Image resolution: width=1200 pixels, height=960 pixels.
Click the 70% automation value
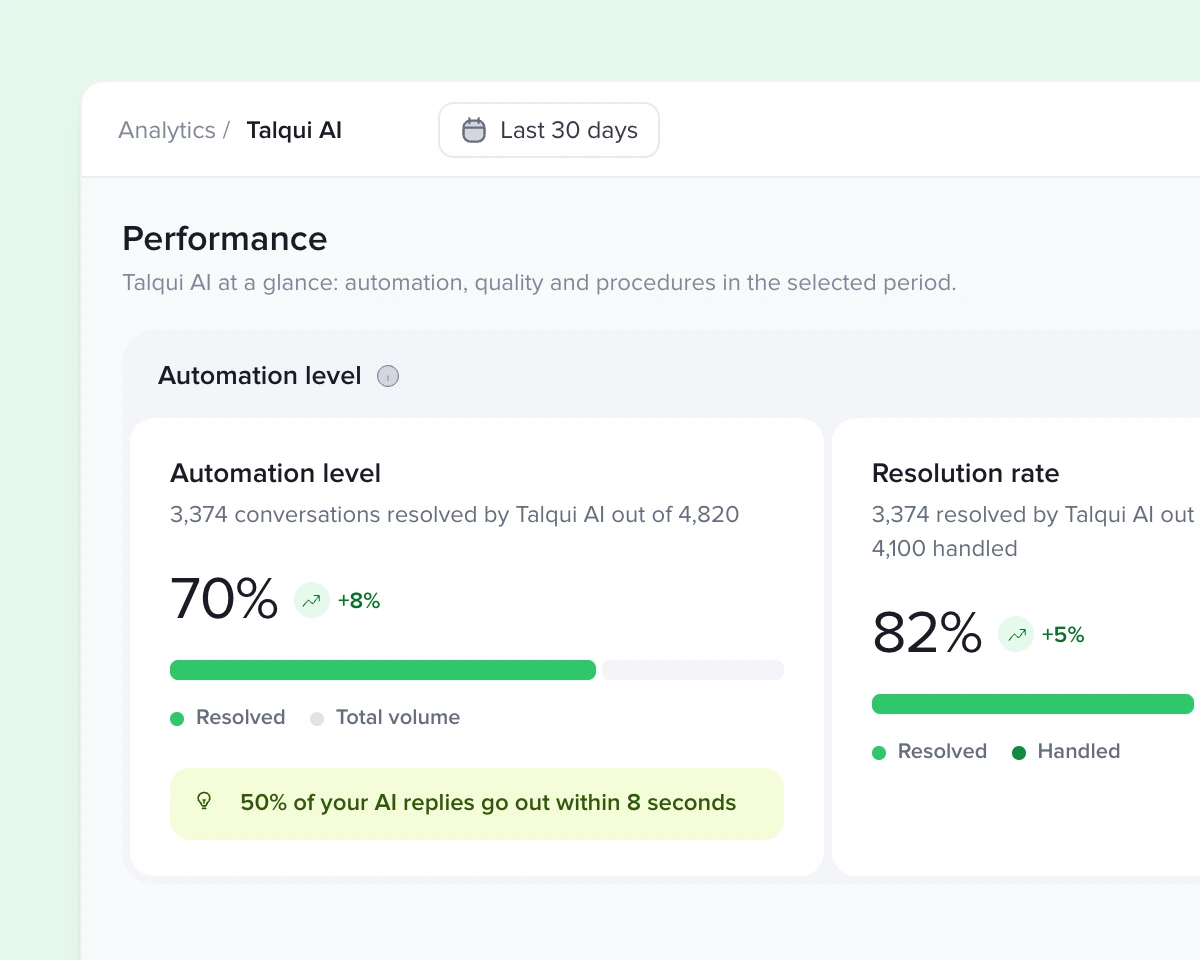224,600
